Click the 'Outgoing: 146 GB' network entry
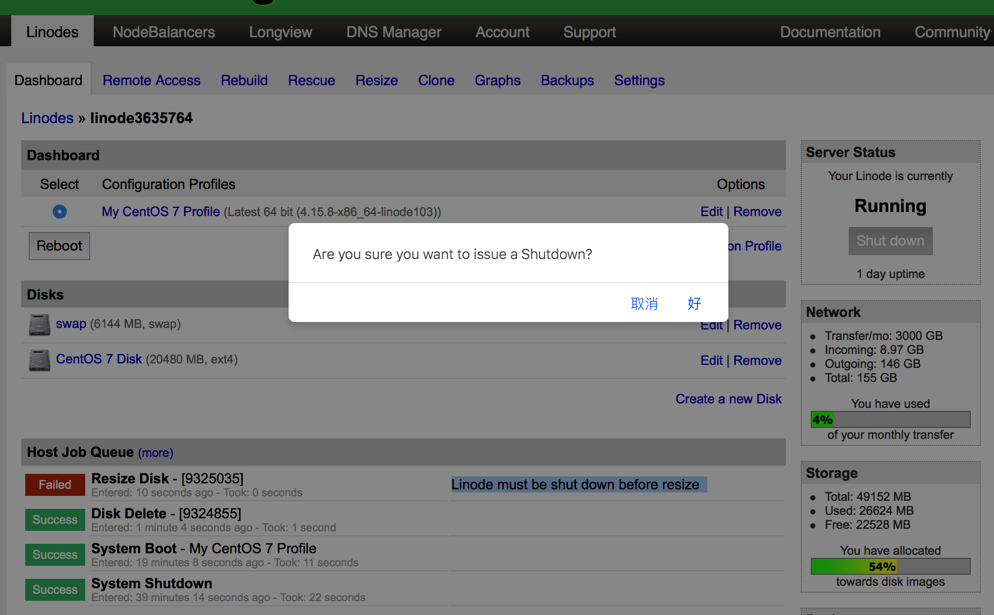This screenshot has width=994, height=615. tap(872, 363)
